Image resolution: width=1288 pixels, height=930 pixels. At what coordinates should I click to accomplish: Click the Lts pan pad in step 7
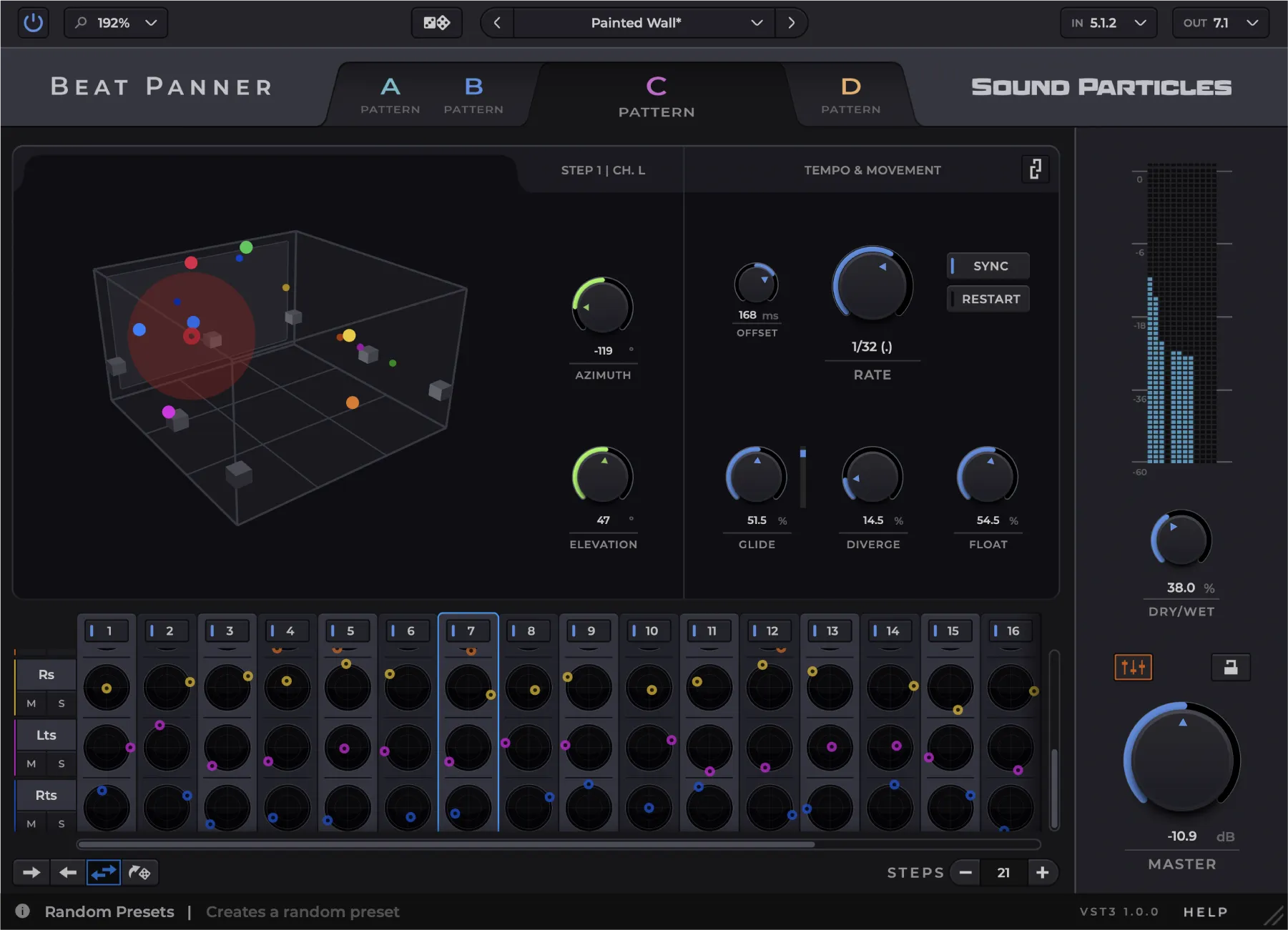[468, 748]
